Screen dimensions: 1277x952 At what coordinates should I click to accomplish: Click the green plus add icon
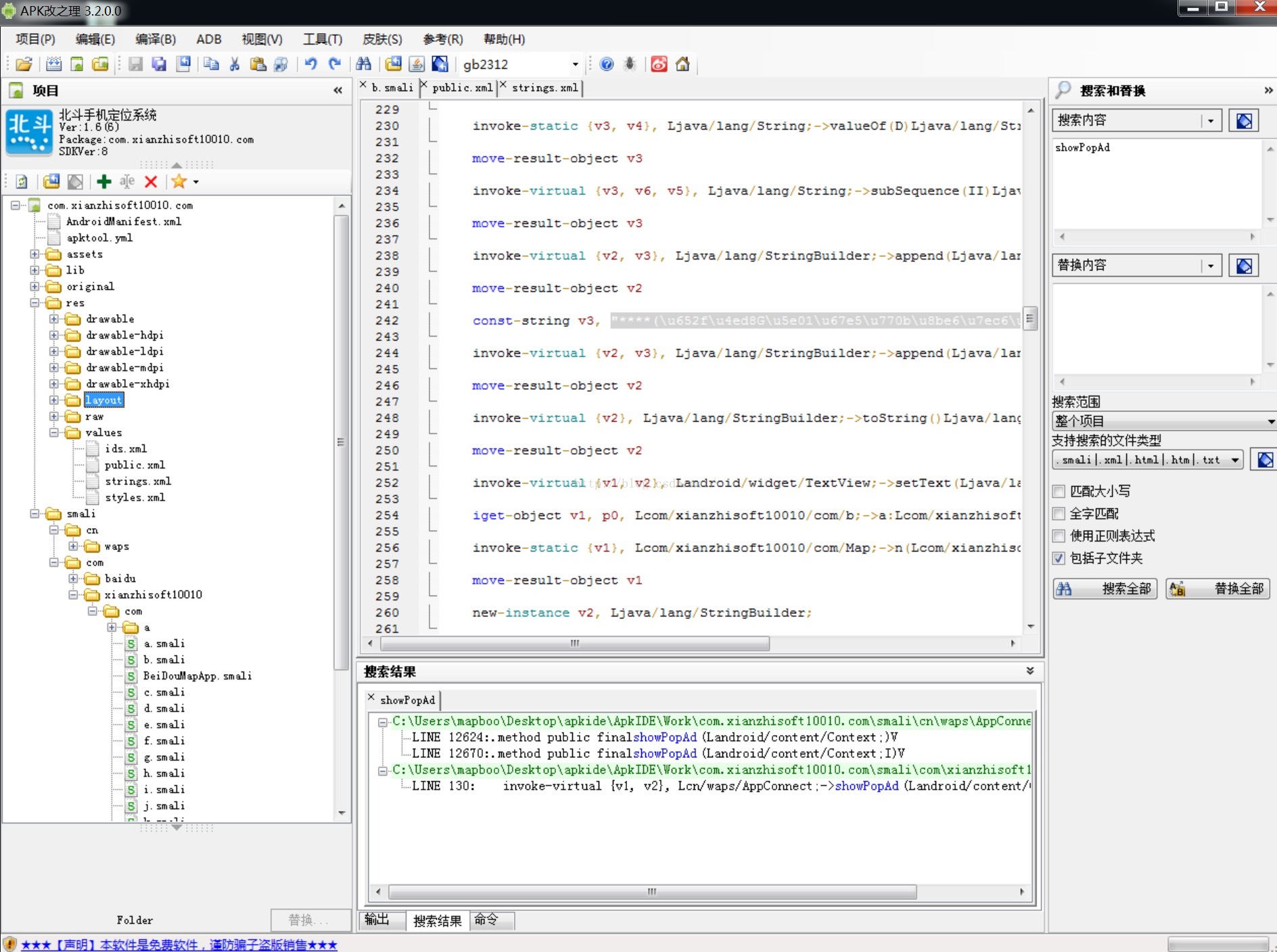pos(103,181)
